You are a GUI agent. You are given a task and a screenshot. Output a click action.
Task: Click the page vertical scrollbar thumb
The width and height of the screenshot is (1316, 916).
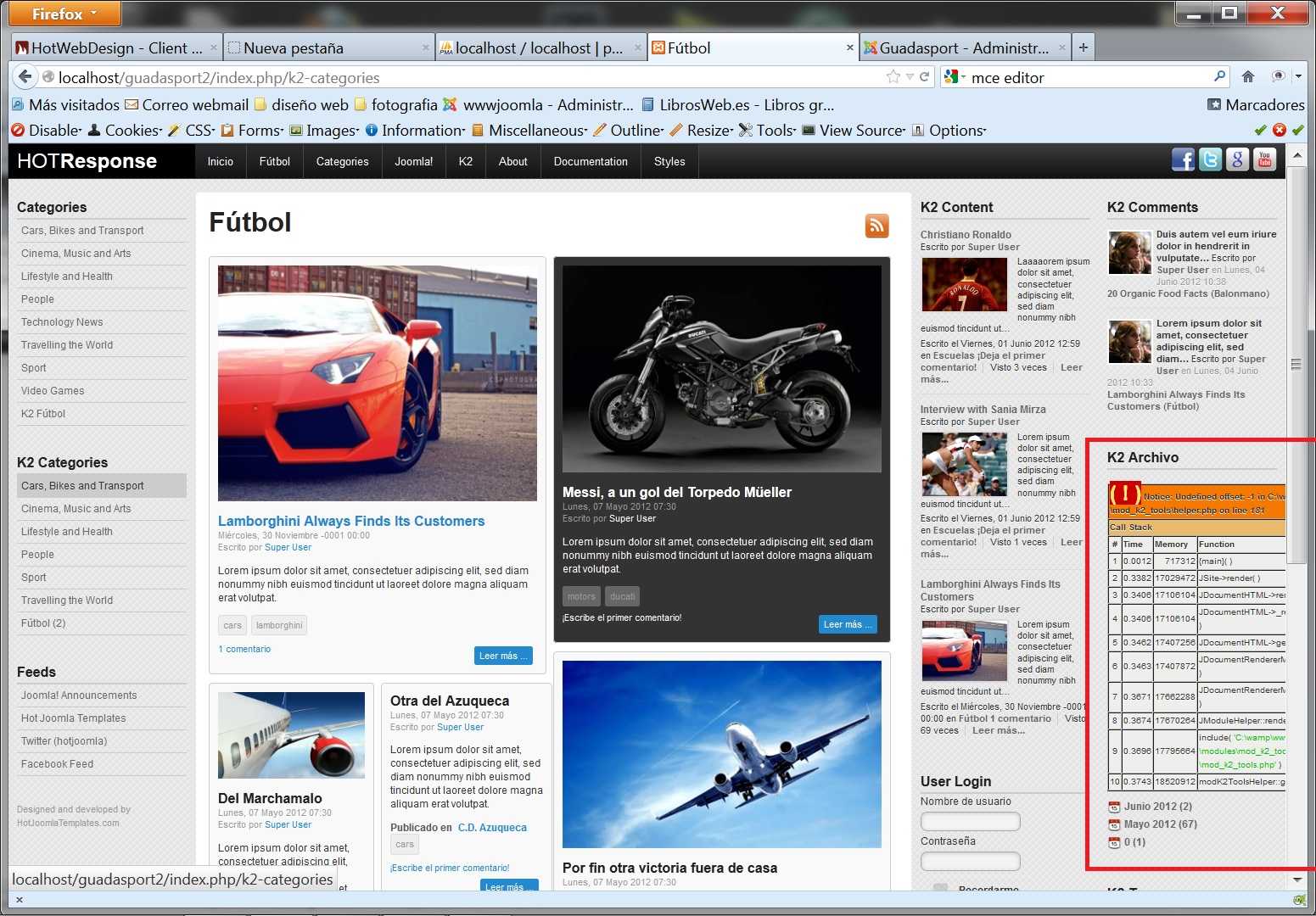coord(1296,365)
